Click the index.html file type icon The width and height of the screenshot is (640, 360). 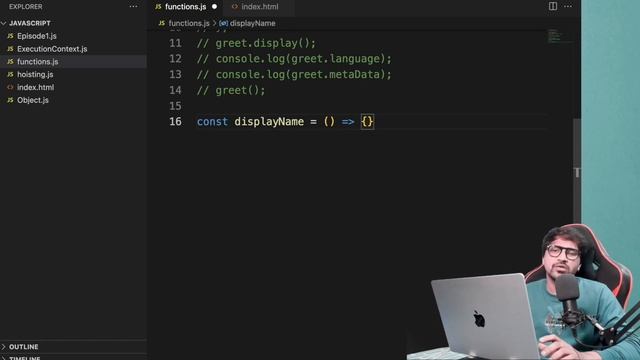pyautogui.click(x=10, y=87)
